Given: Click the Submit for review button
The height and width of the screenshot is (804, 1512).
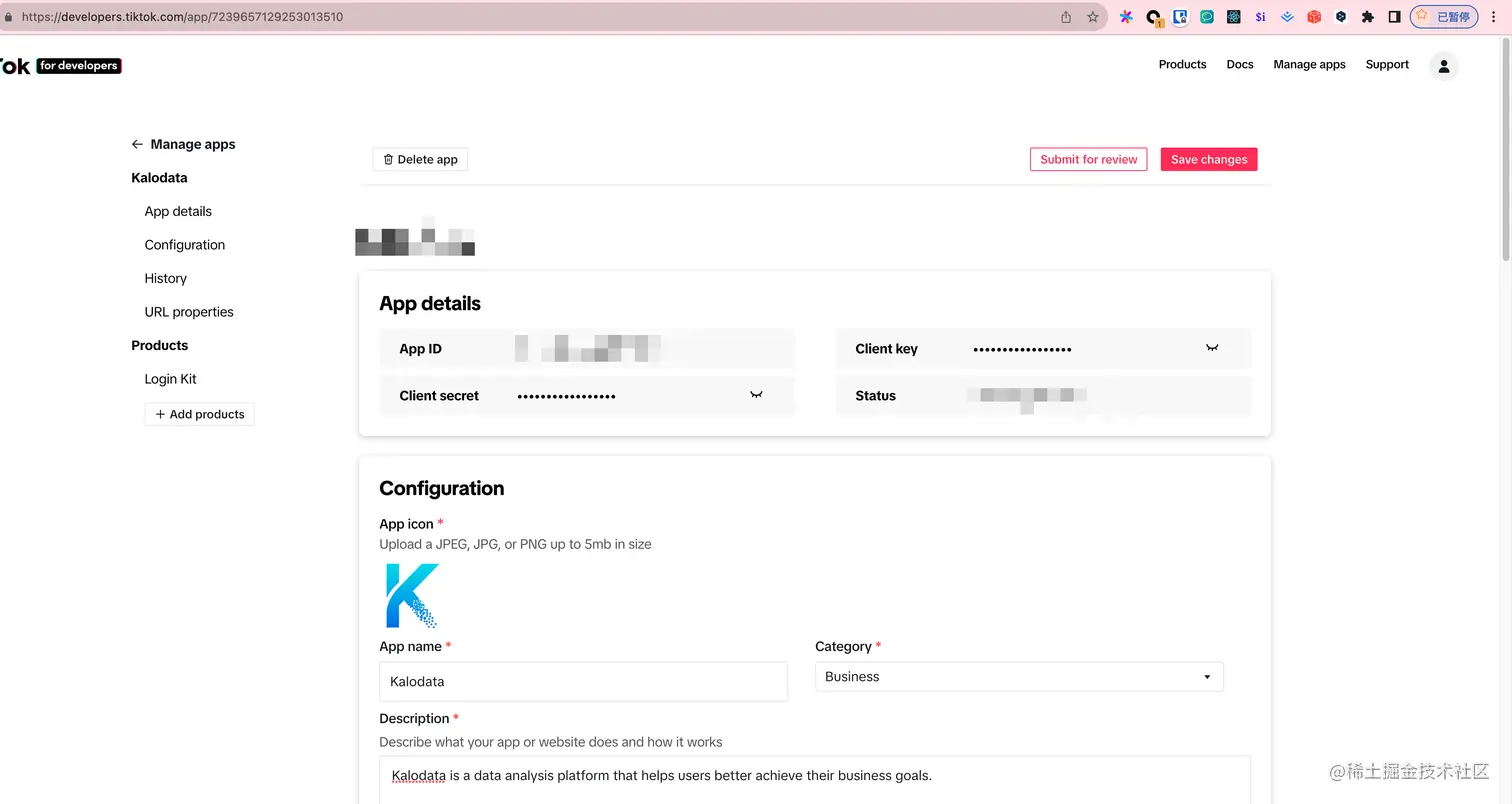Looking at the screenshot, I should coord(1088,159).
